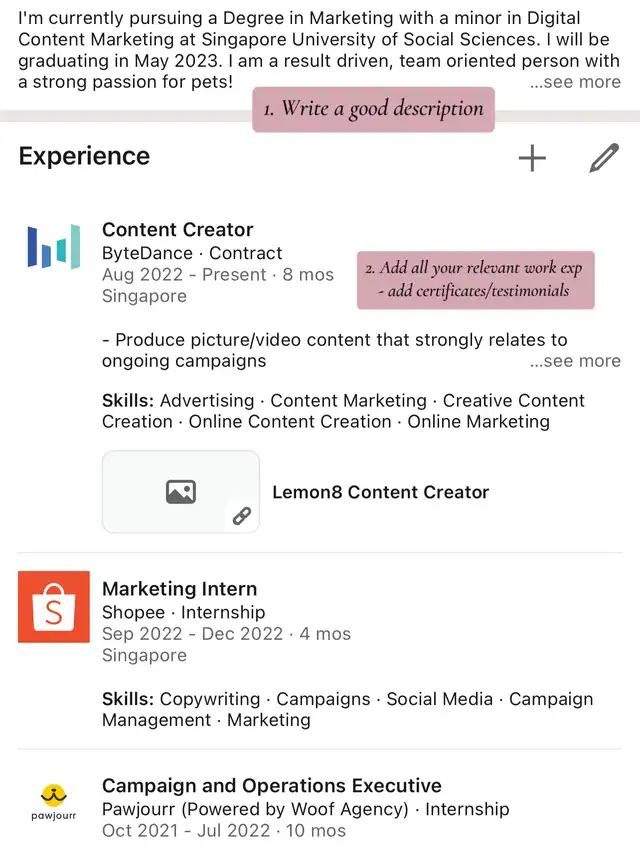Screen dimensions: 640x853
Task: Click the Content Creator skills list
Action: pos(343,411)
